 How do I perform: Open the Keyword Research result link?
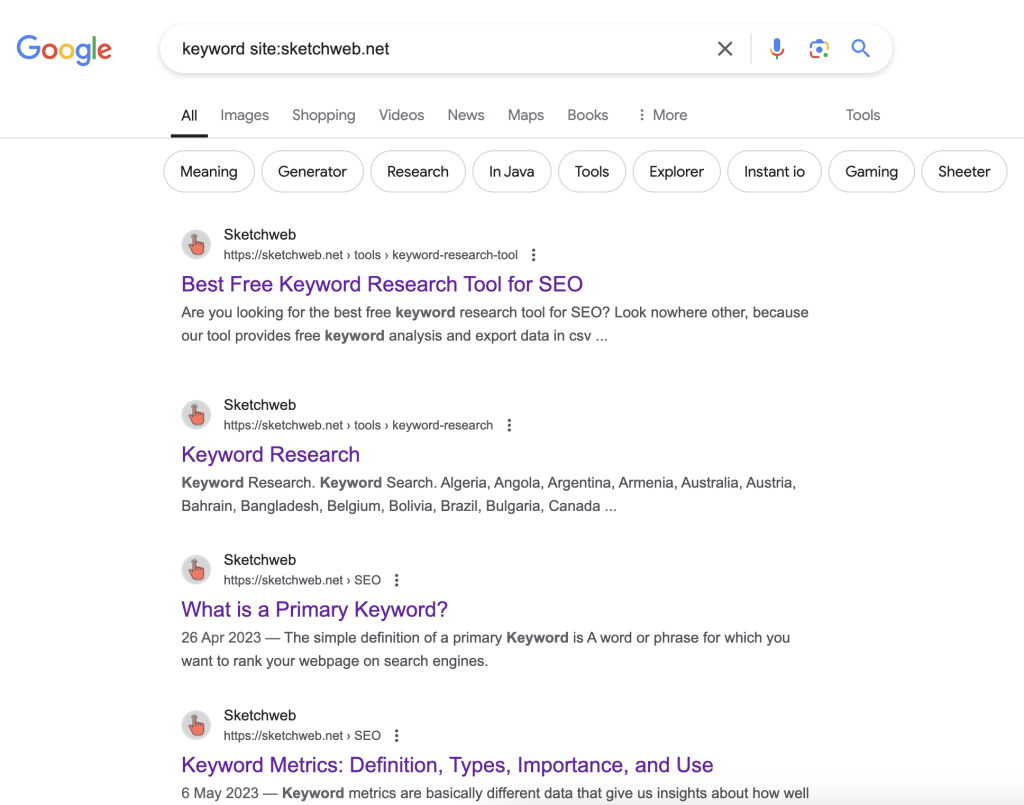click(270, 454)
